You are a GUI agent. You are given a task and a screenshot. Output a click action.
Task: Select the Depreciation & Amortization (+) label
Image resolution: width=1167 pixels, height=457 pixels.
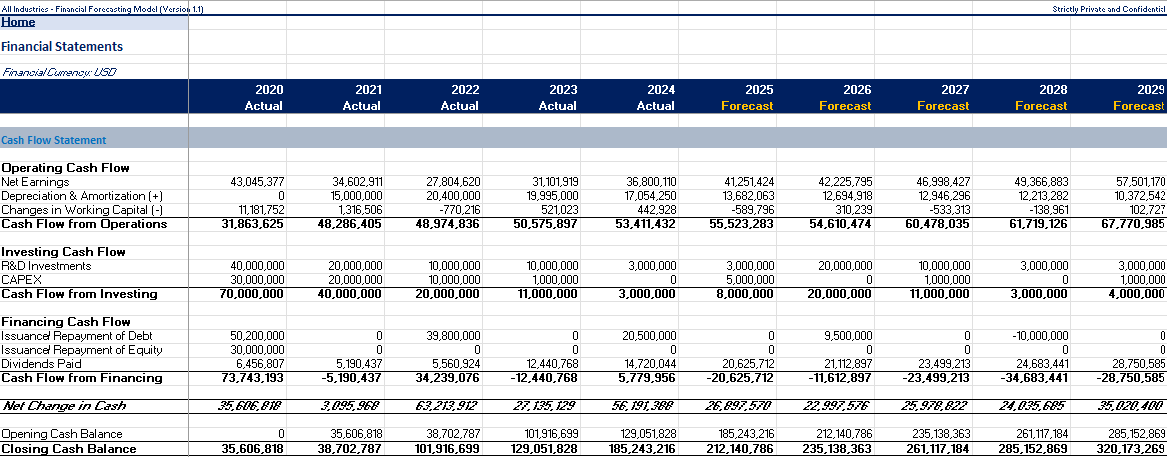coord(82,196)
